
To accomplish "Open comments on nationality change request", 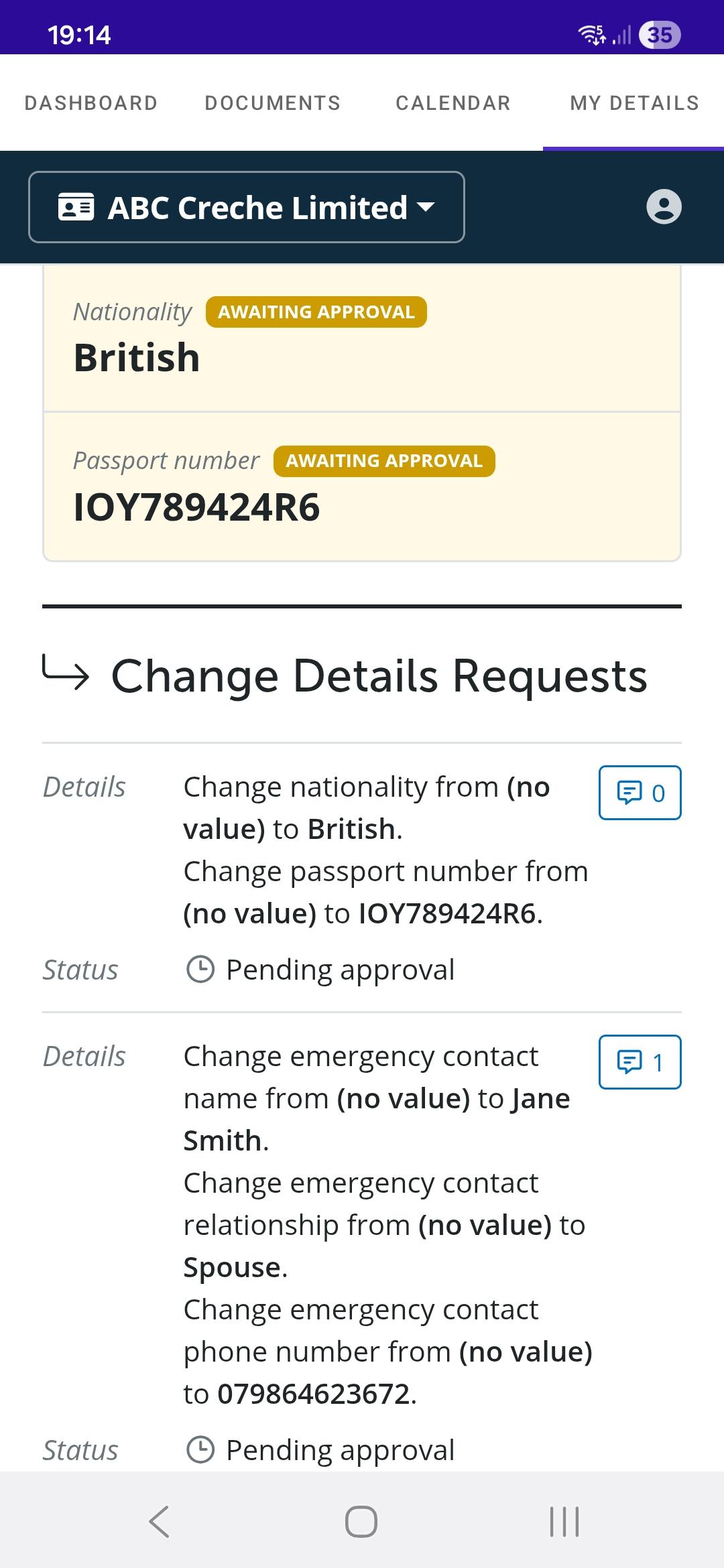I will pos(640,793).
